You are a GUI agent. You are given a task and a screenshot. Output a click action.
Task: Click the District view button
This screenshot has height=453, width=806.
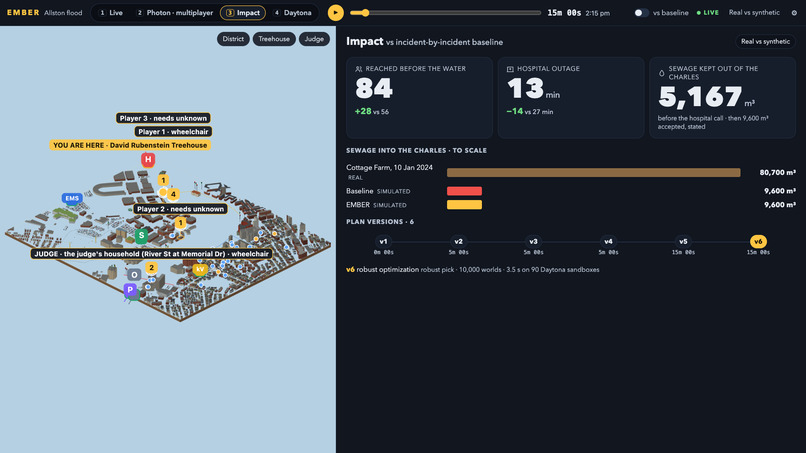(233, 39)
